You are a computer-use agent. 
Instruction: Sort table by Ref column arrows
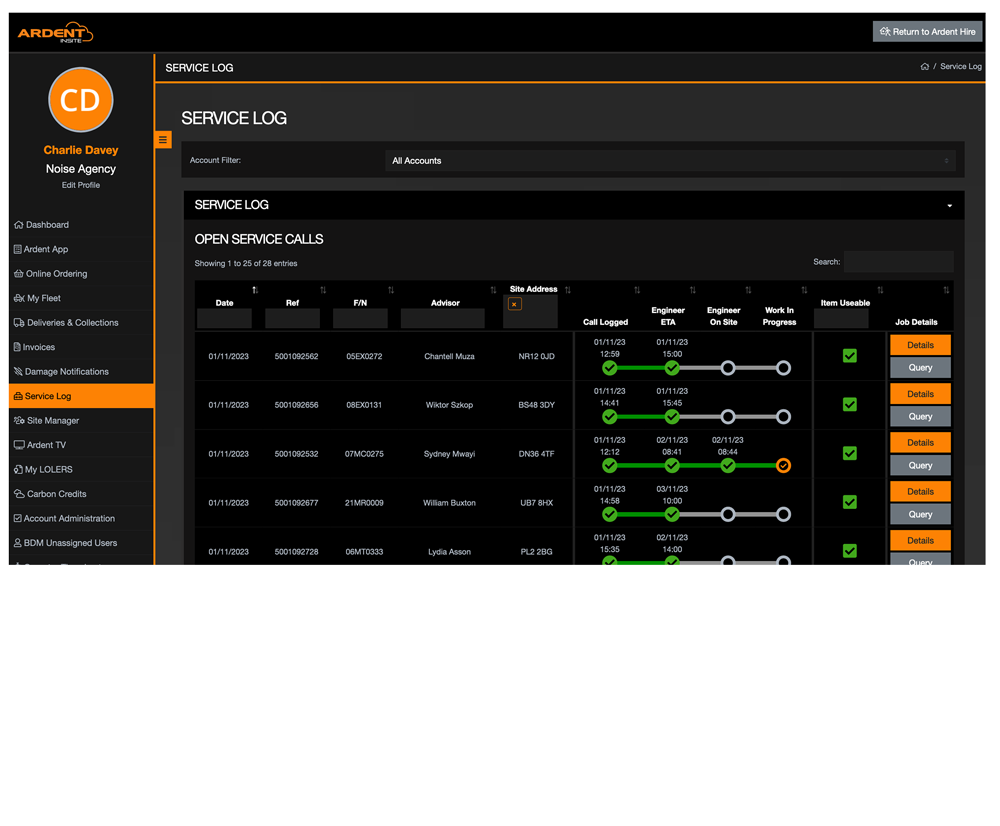pyautogui.click(x=323, y=290)
